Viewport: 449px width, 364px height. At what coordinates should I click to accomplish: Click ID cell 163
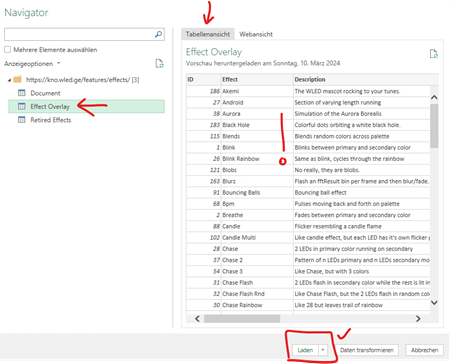tap(204, 181)
